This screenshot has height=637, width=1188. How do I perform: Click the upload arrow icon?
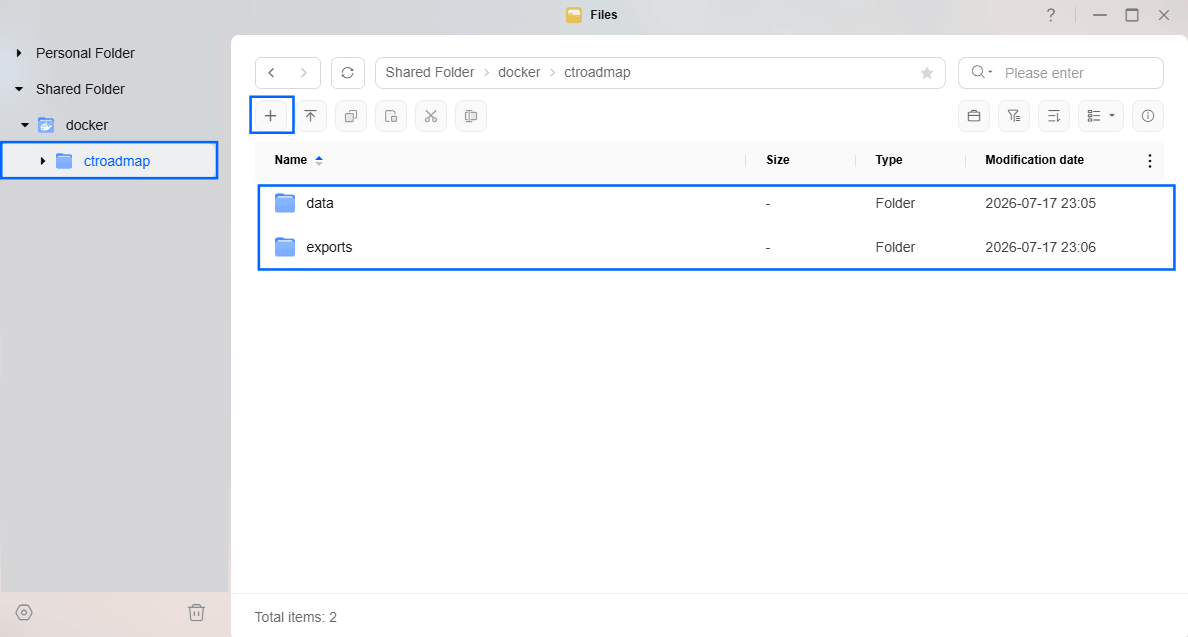tap(311, 116)
